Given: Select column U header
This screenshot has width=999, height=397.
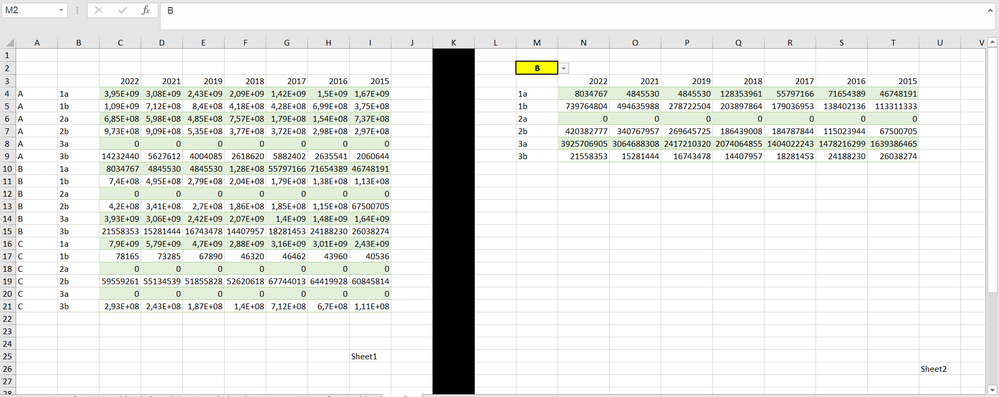Looking at the screenshot, I should [x=940, y=43].
